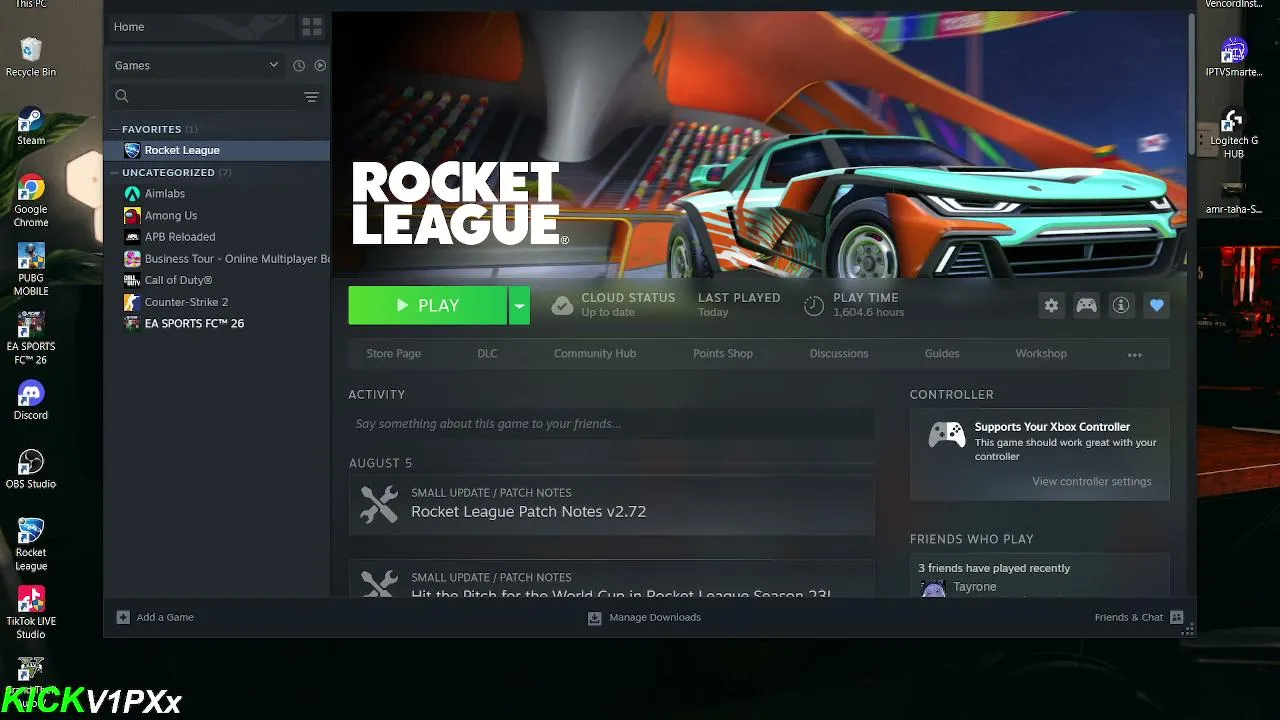Select the EA SPORTS FC 26 desktop shortcut
1280x720 pixels.
pyautogui.click(x=31, y=339)
